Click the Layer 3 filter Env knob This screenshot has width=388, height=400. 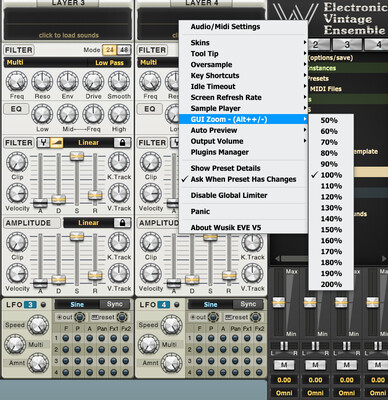68,82
